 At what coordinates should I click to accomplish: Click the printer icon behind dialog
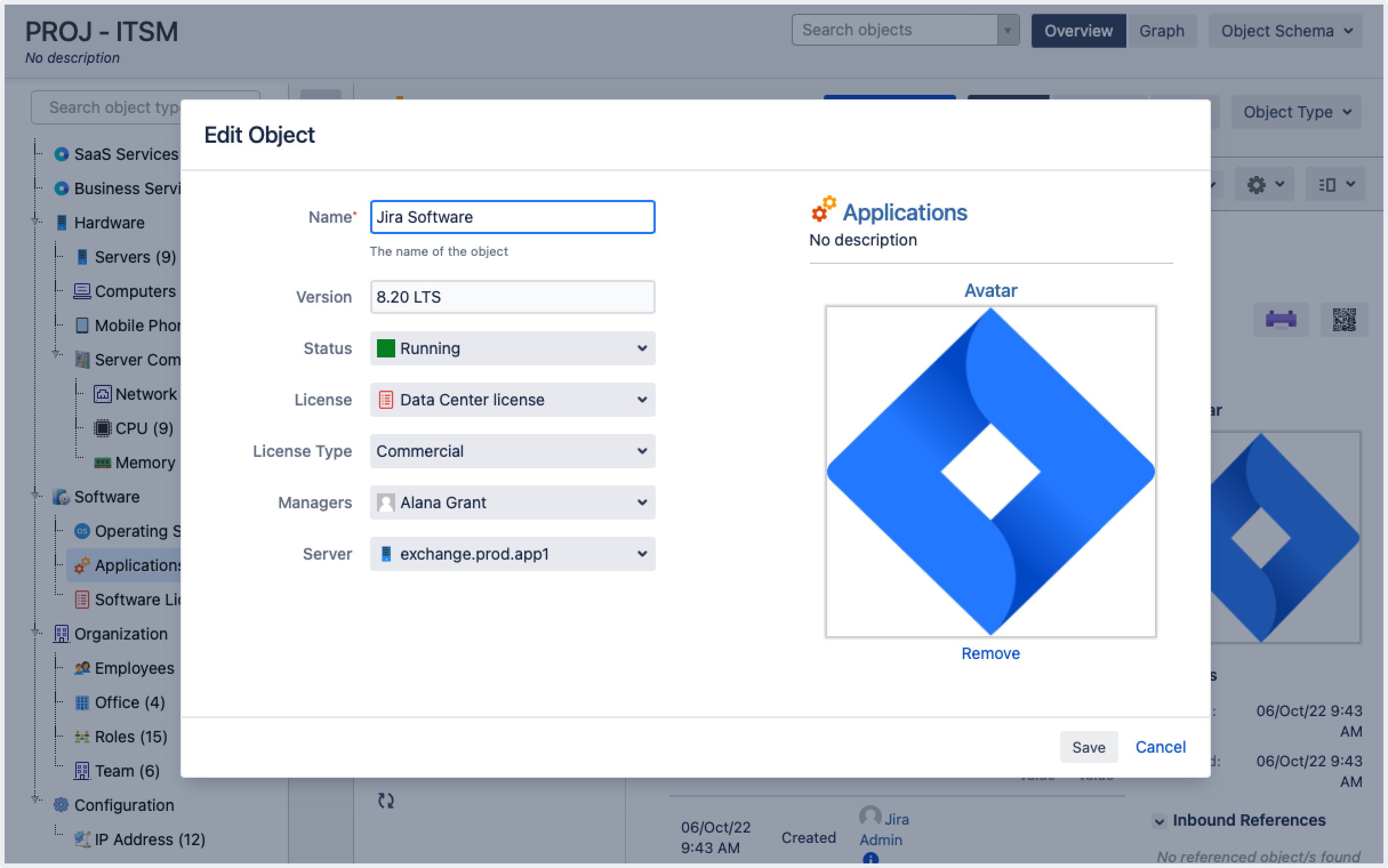(x=1281, y=319)
